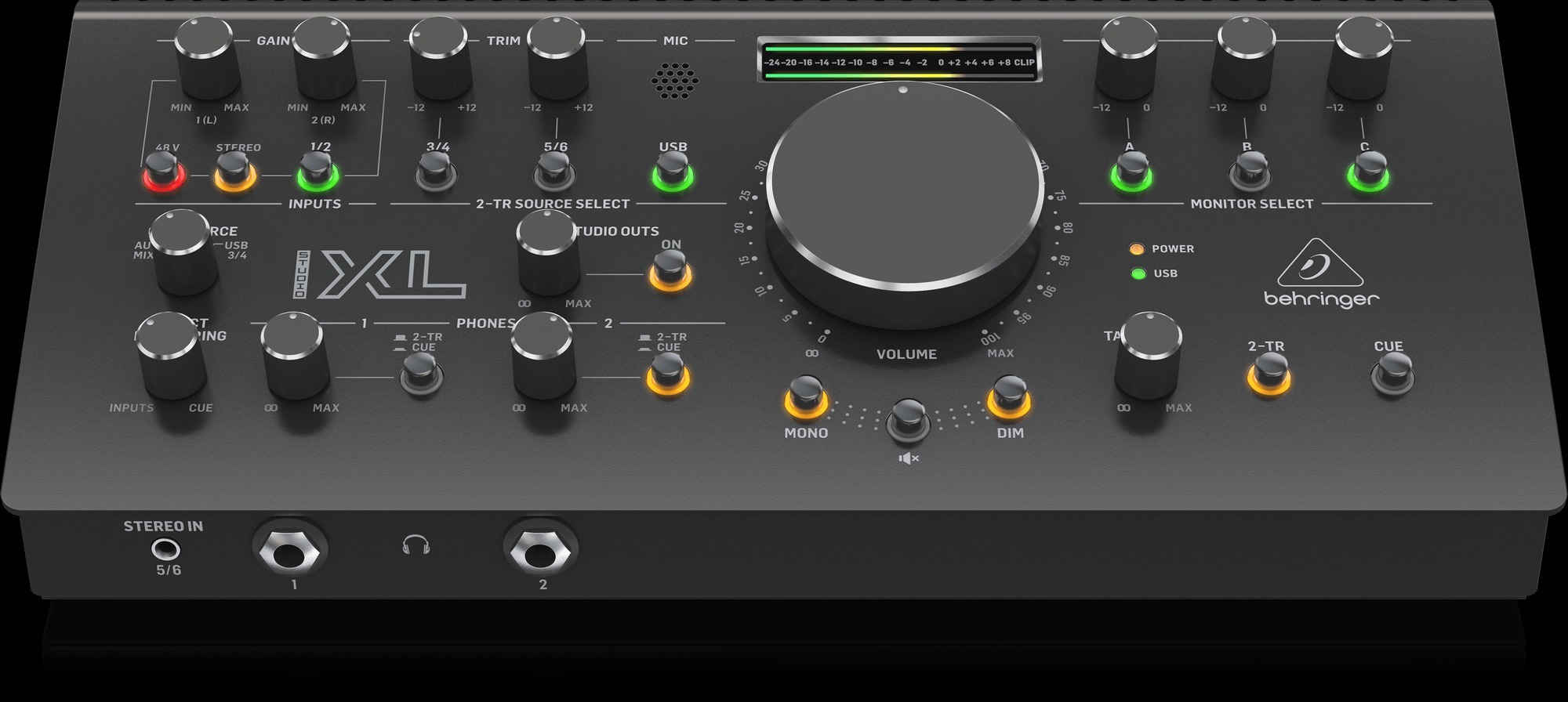The height and width of the screenshot is (702, 1568).
Task: Click the input 1 (L) GAIN knob
Action: pyautogui.click(x=206, y=59)
